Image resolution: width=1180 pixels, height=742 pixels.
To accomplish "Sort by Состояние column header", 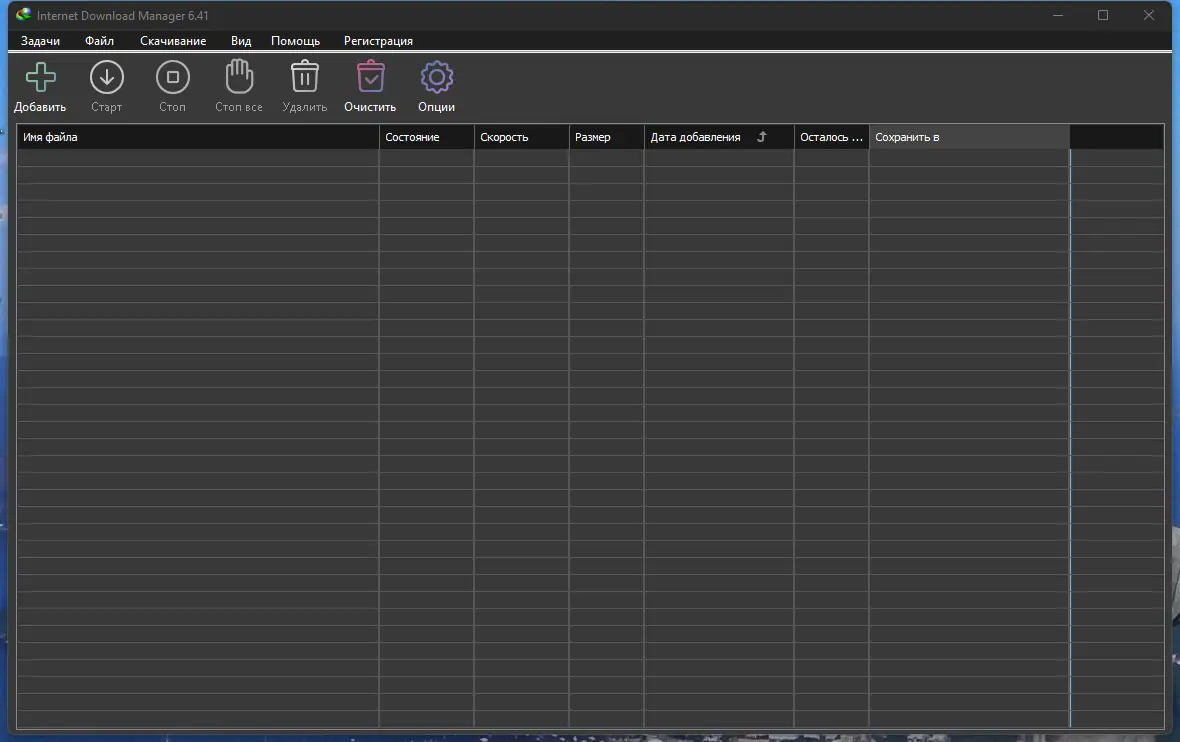I will coord(427,137).
